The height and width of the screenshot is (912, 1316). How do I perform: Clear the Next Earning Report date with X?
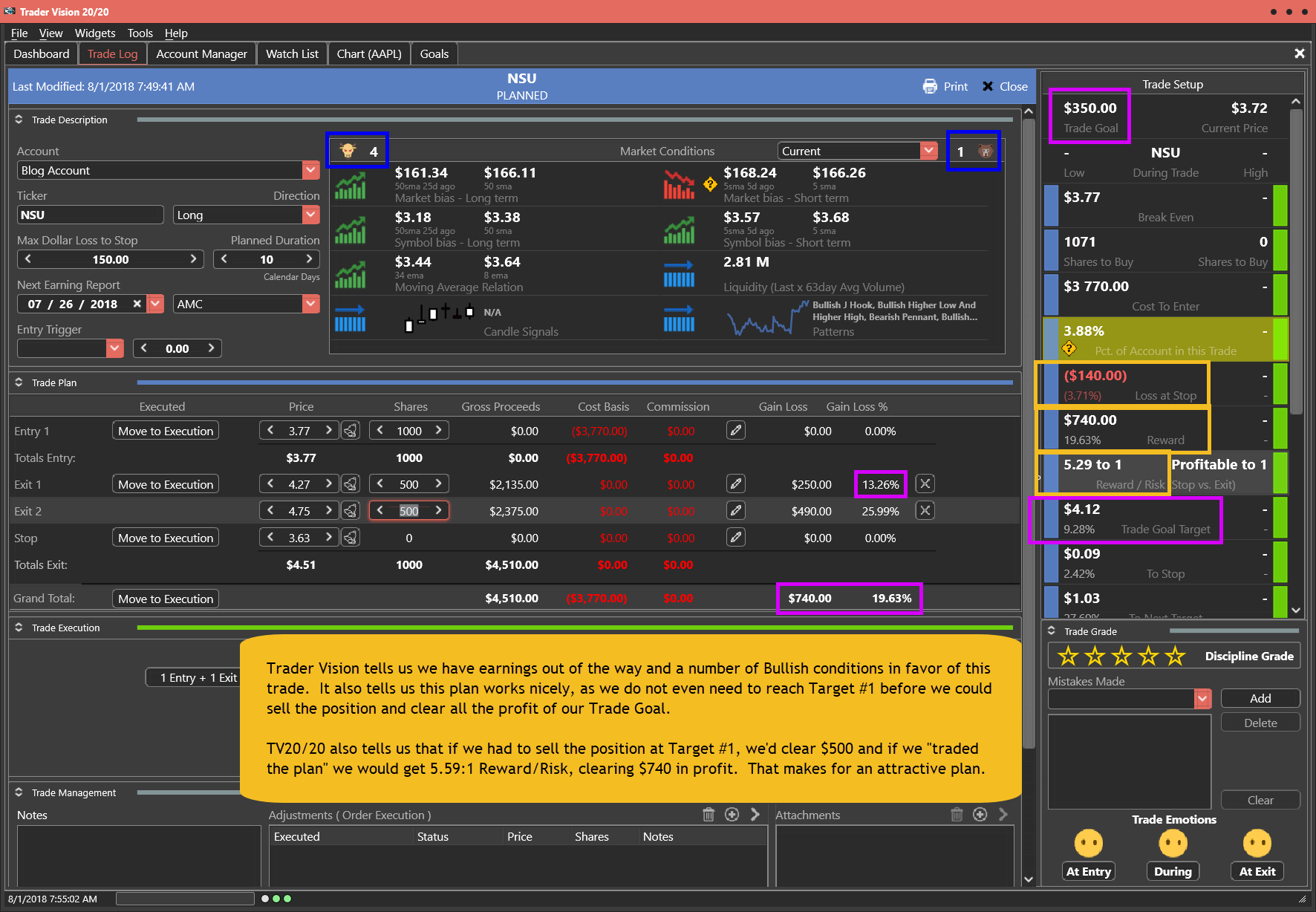coord(137,304)
